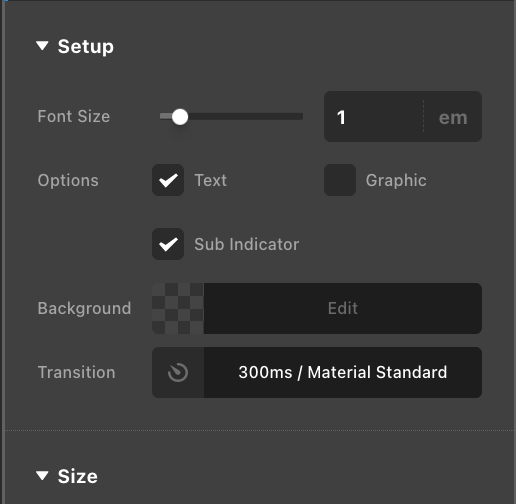
Task: Uncheck the Text option checkbox
Action: tap(168, 180)
